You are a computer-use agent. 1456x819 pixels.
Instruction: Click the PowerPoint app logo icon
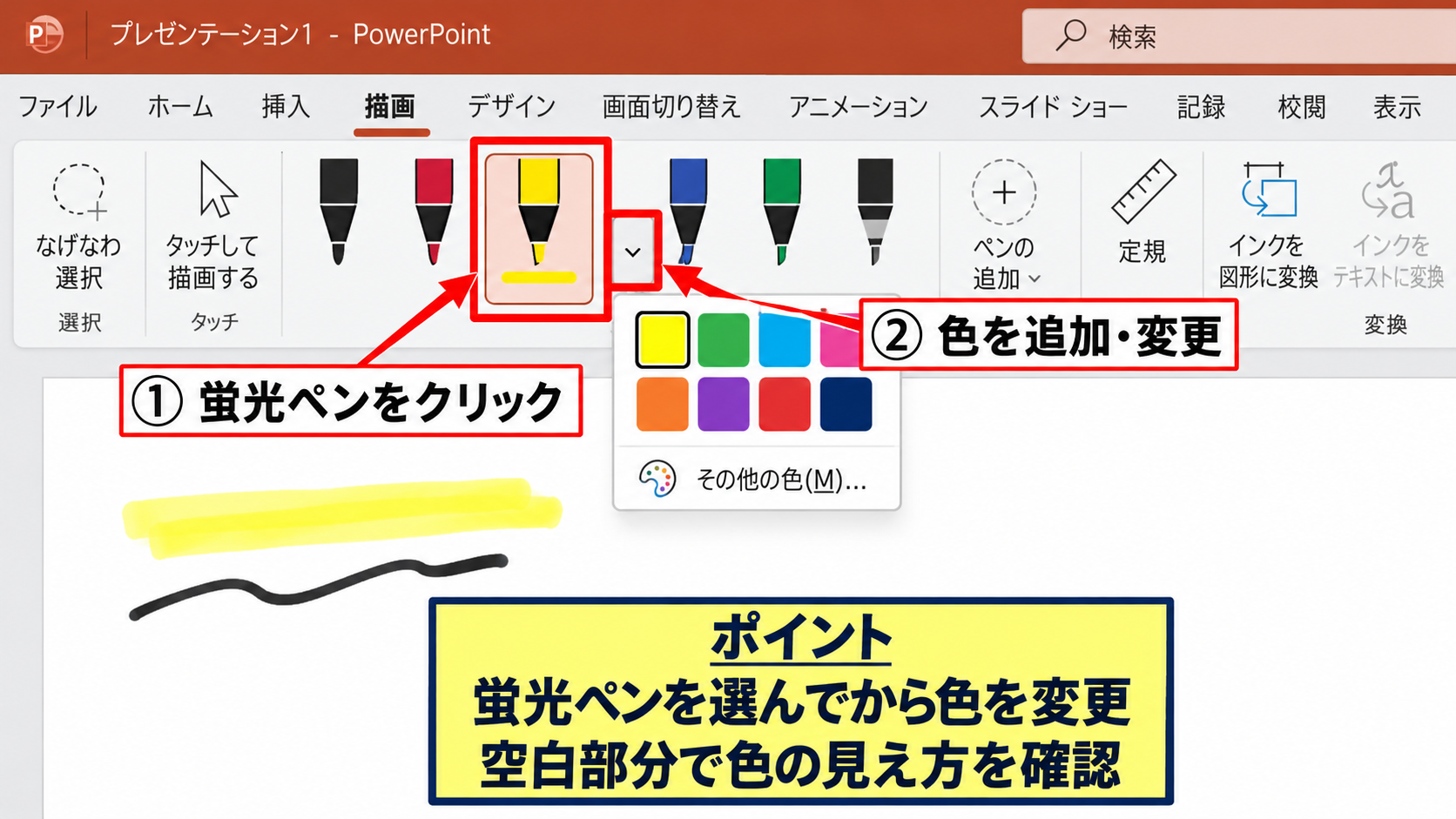coord(44,35)
